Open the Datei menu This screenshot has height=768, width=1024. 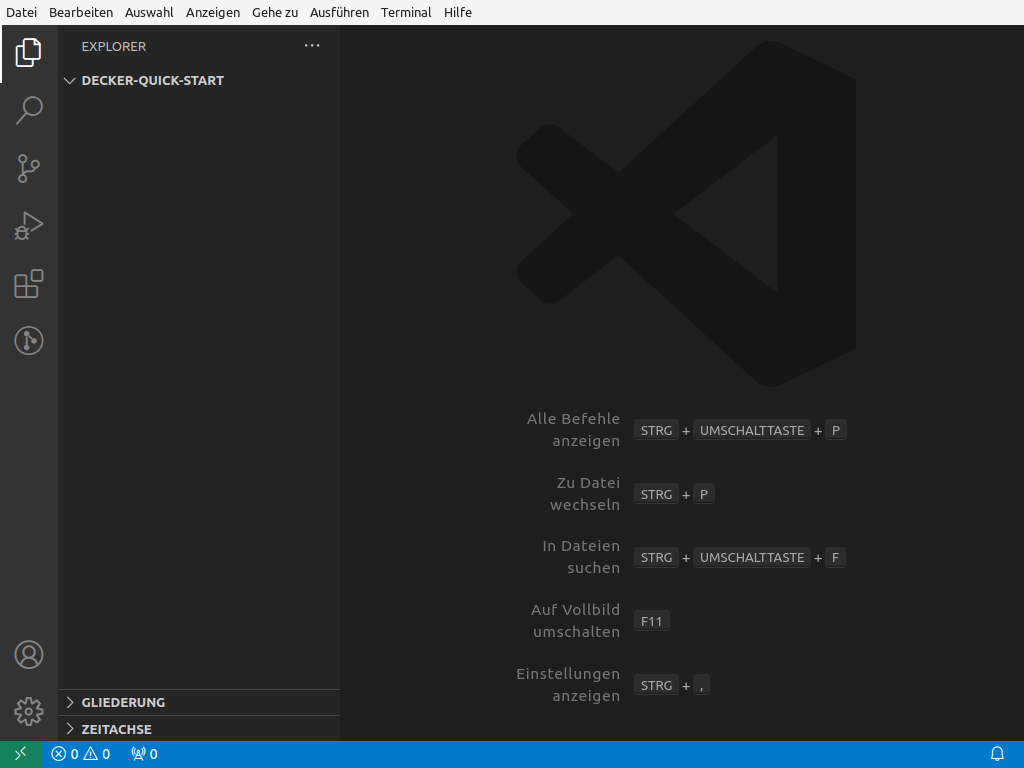pos(22,12)
